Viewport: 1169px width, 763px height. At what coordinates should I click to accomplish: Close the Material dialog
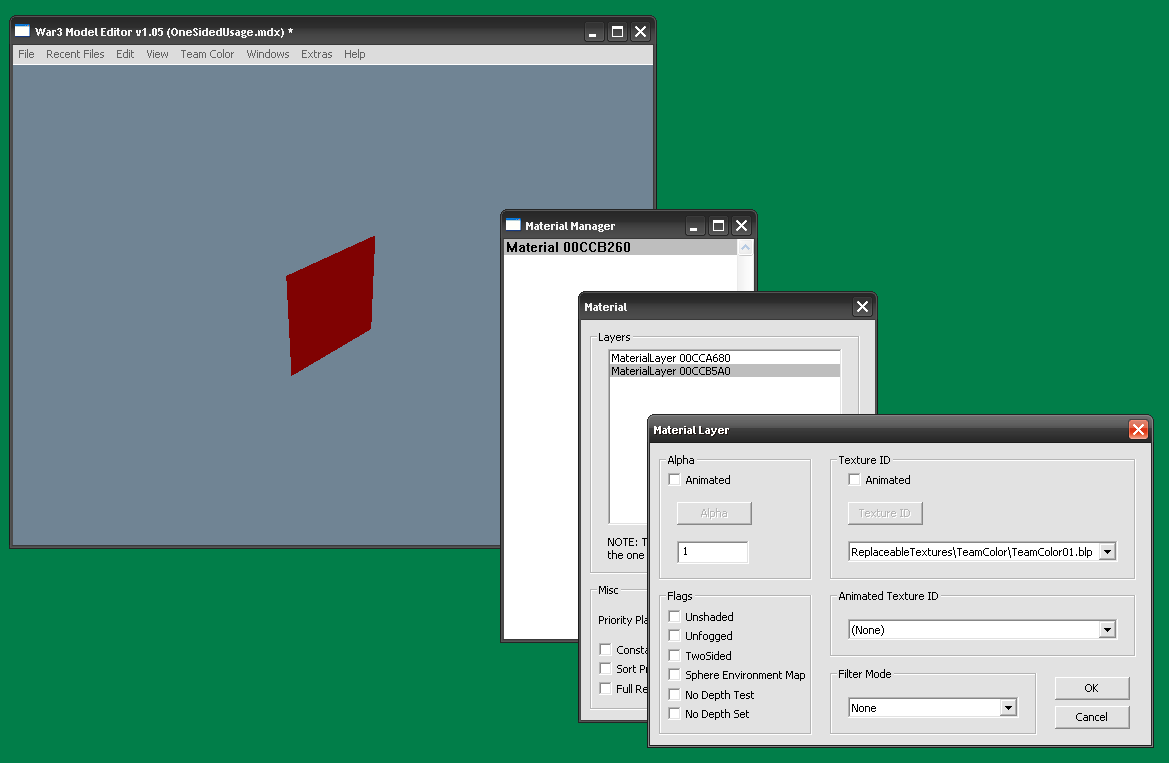(x=863, y=307)
